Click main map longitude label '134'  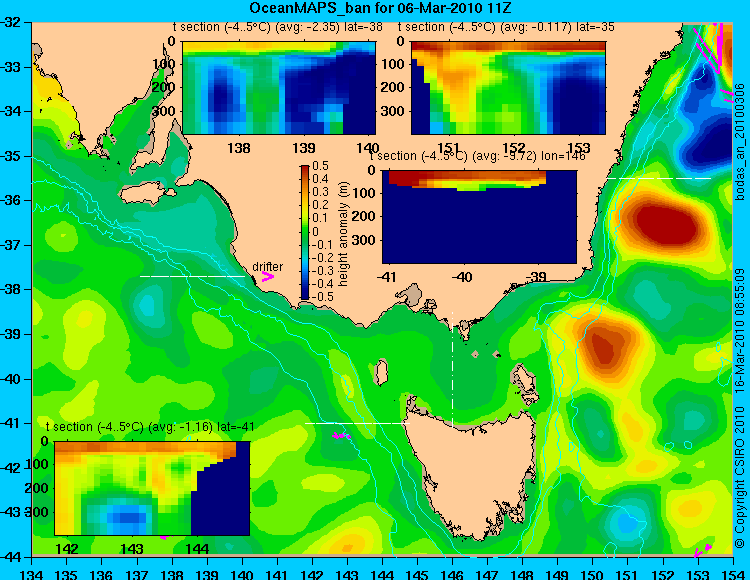[32, 574]
